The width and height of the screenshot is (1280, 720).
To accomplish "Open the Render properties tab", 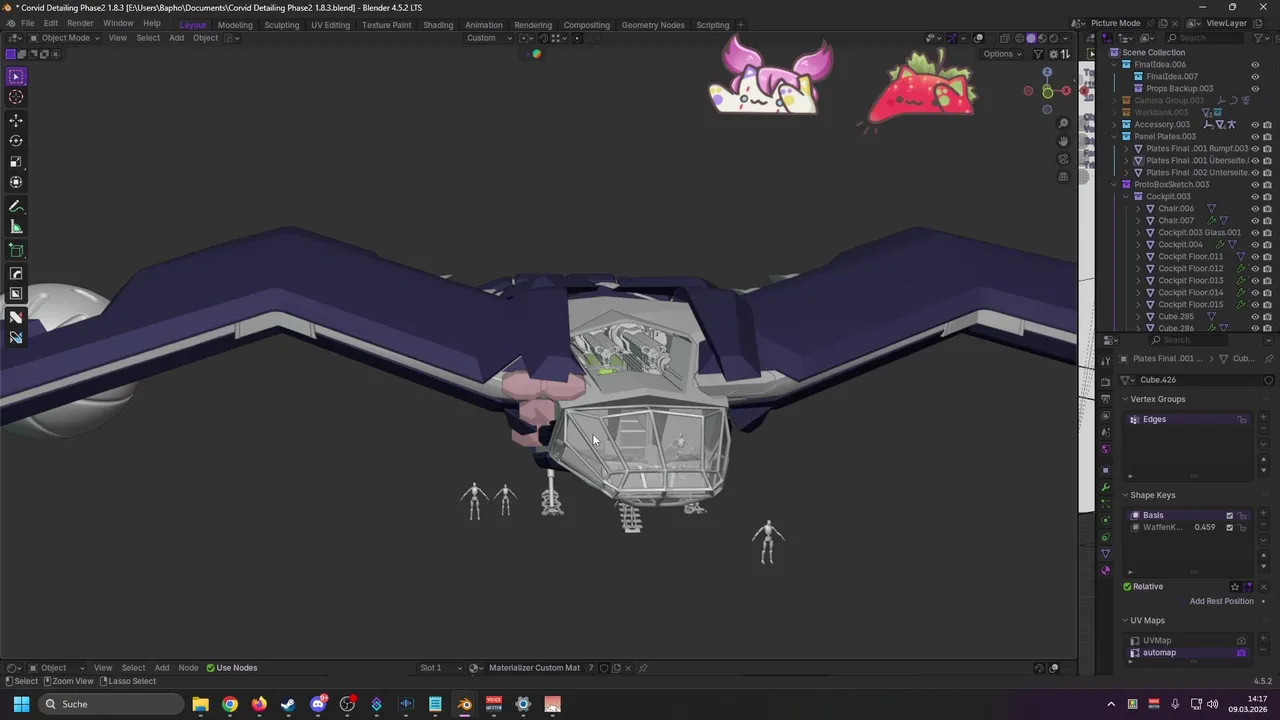I will pyautogui.click(x=1105, y=382).
